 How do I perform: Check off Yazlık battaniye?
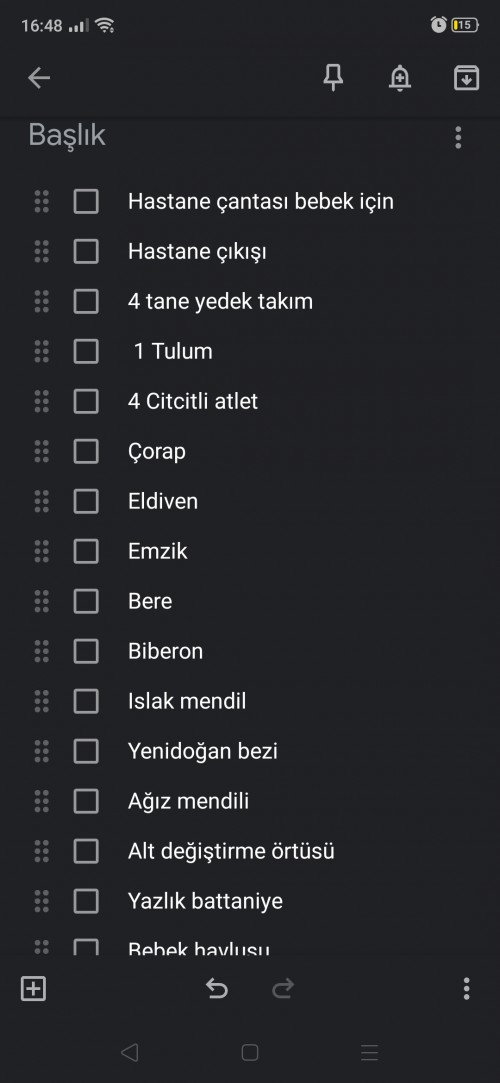[x=86, y=901]
